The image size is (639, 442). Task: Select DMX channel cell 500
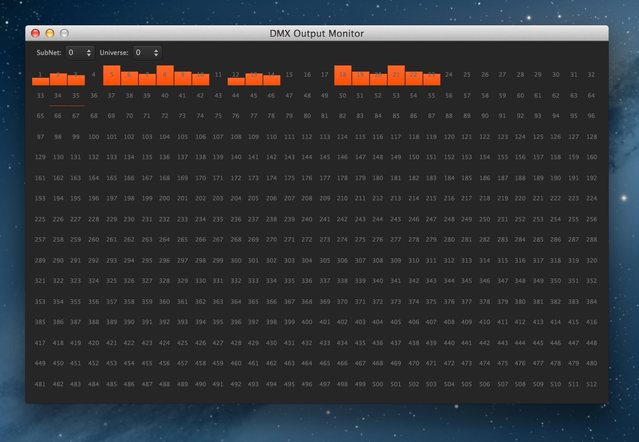[378, 384]
